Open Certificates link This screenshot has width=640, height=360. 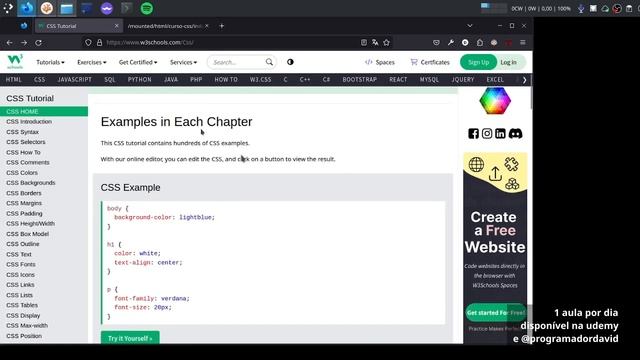coord(430,62)
